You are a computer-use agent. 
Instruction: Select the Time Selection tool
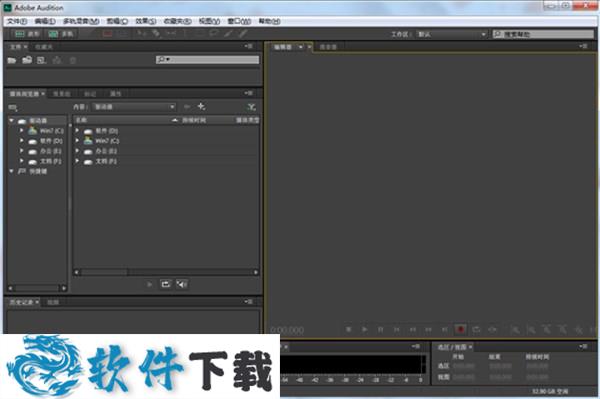(x=185, y=34)
